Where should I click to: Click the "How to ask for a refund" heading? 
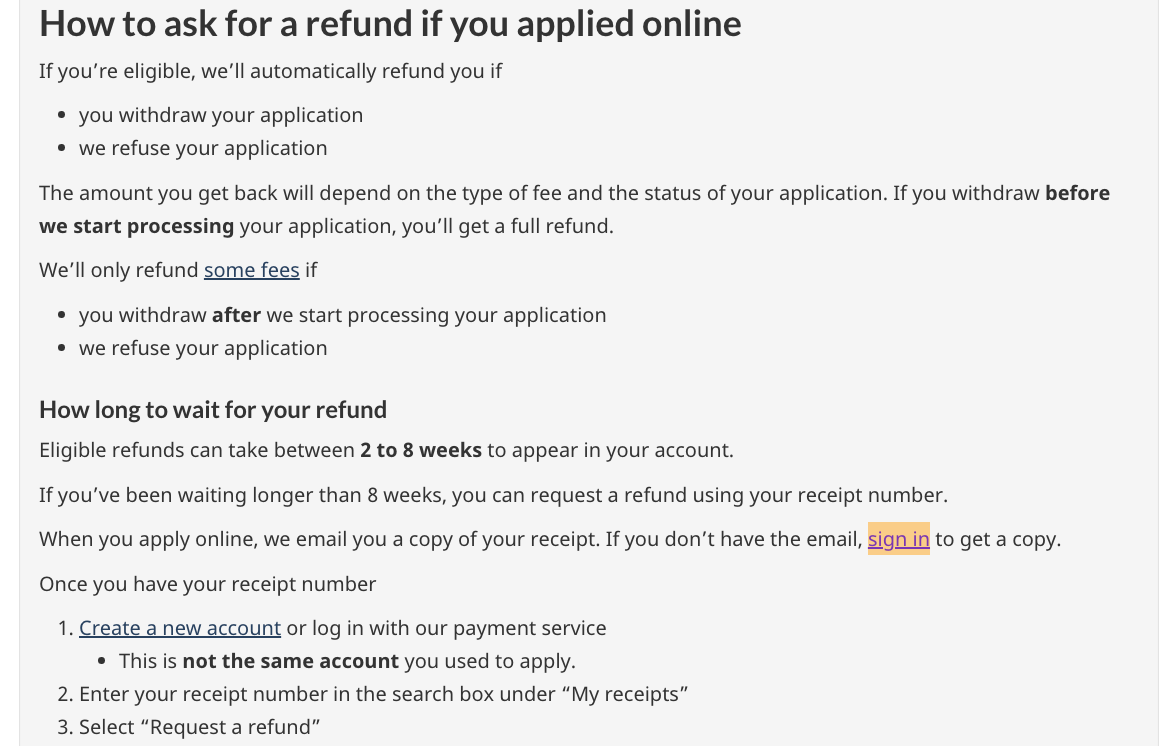point(390,24)
